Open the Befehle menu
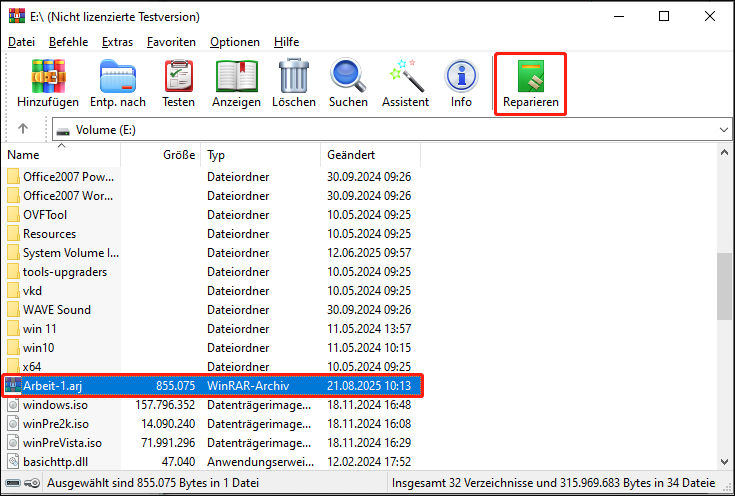 [68, 42]
